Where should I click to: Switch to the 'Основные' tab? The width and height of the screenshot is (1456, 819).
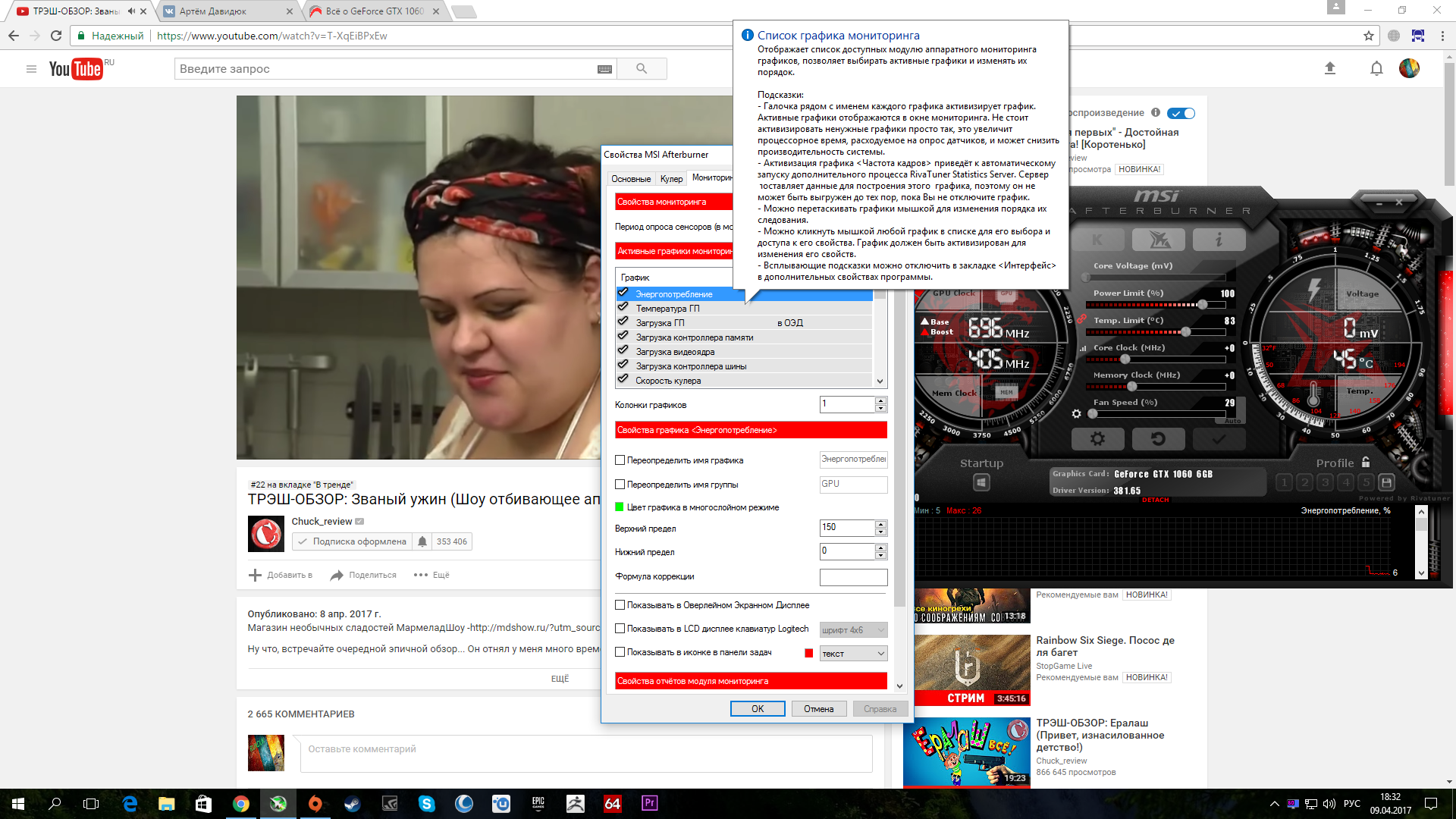631,179
